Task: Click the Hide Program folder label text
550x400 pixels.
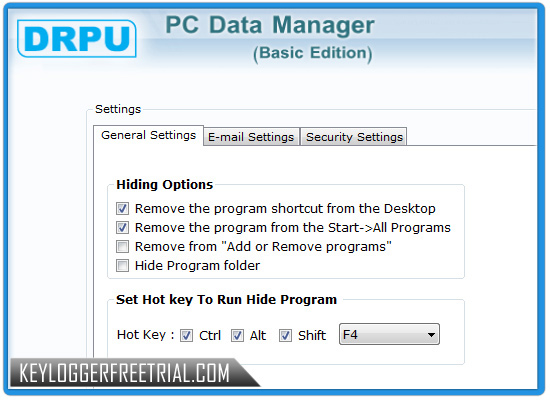Action: pos(197,266)
